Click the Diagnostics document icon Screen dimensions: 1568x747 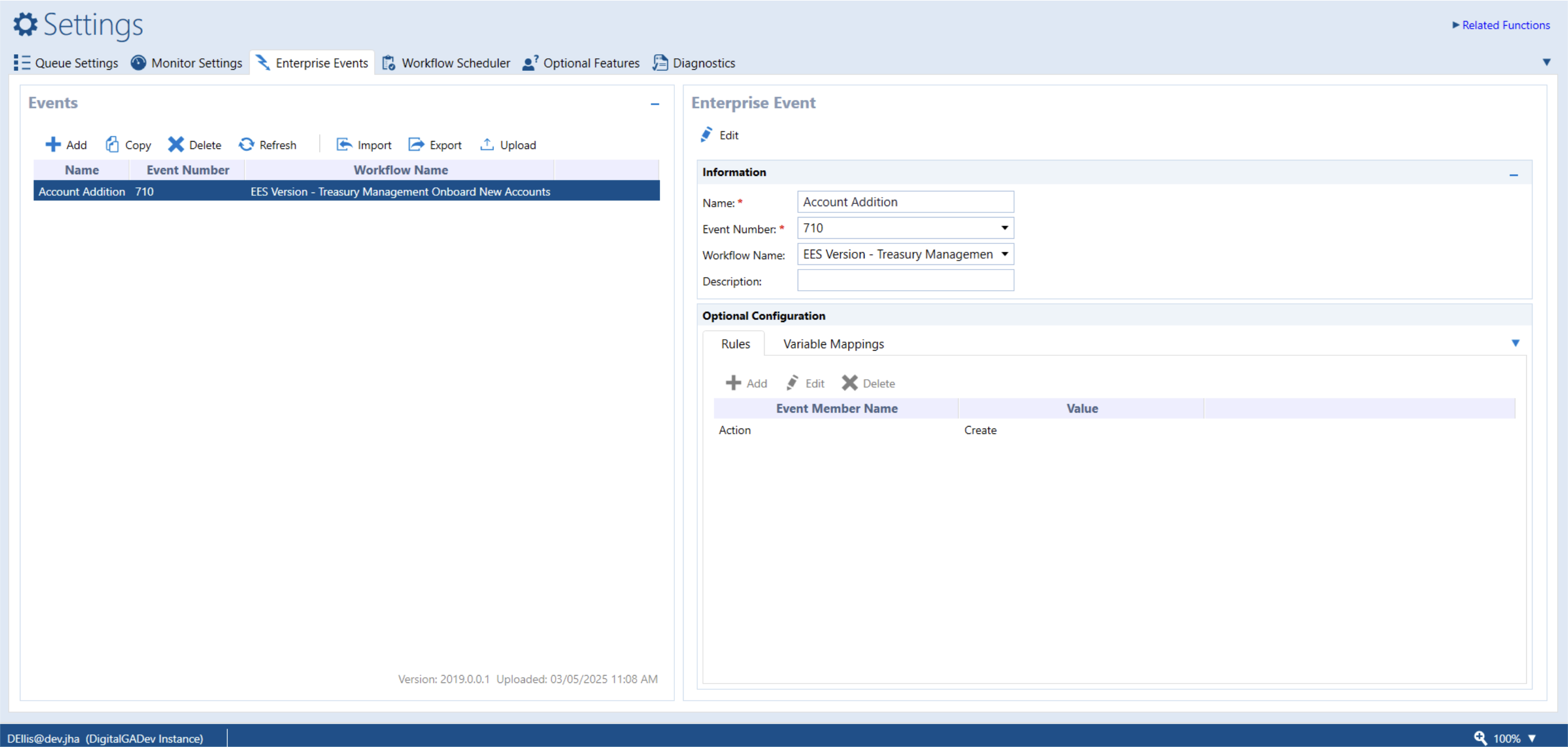point(661,63)
